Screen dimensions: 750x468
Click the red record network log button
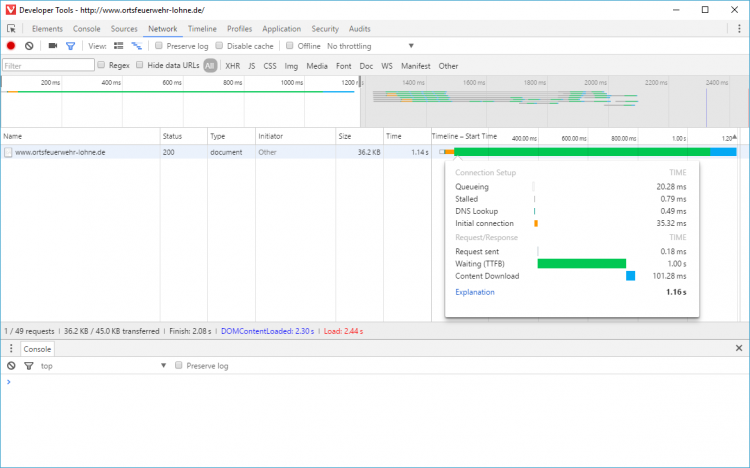point(11,46)
